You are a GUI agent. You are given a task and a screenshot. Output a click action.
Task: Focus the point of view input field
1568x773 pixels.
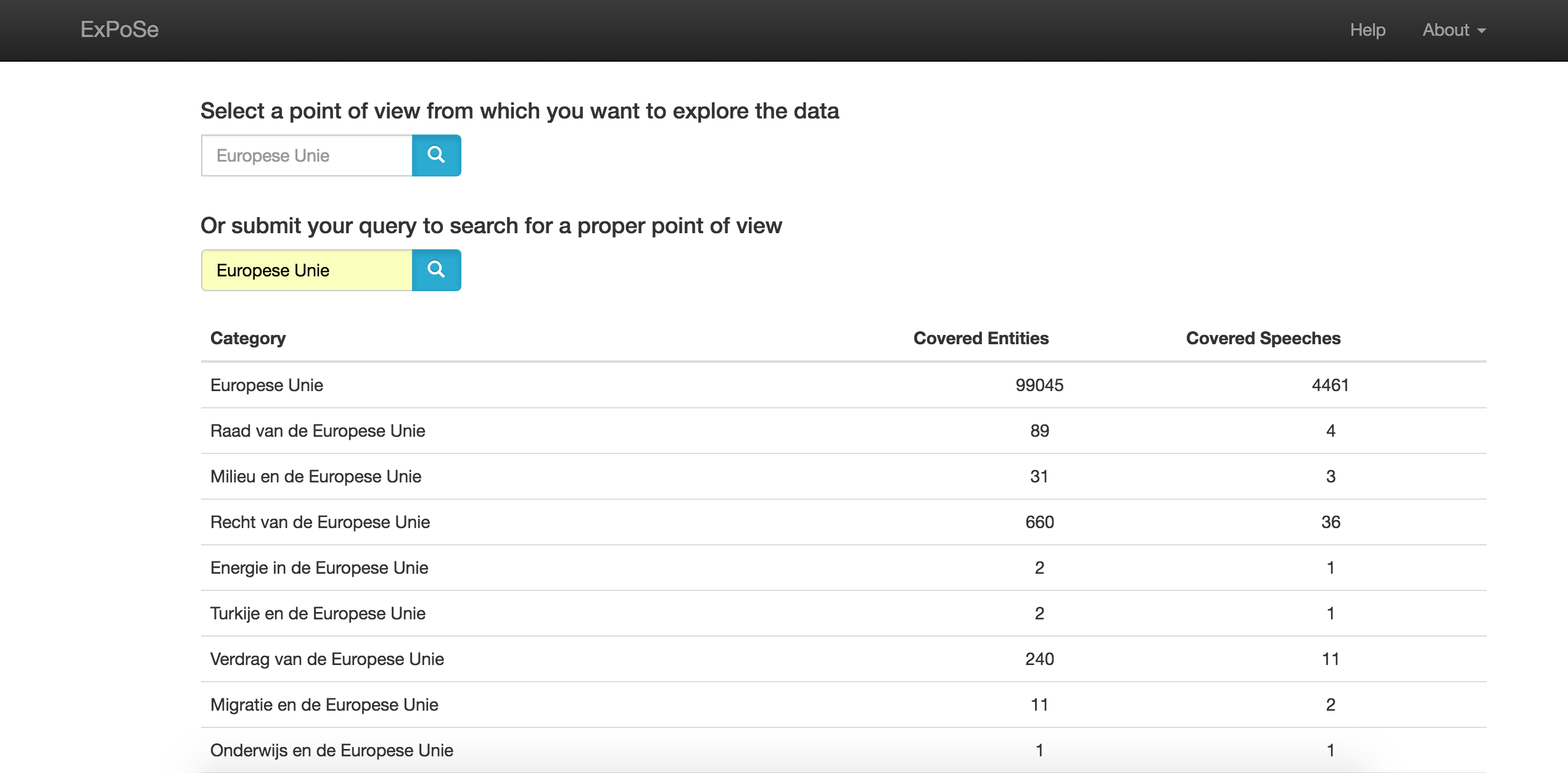(307, 155)
